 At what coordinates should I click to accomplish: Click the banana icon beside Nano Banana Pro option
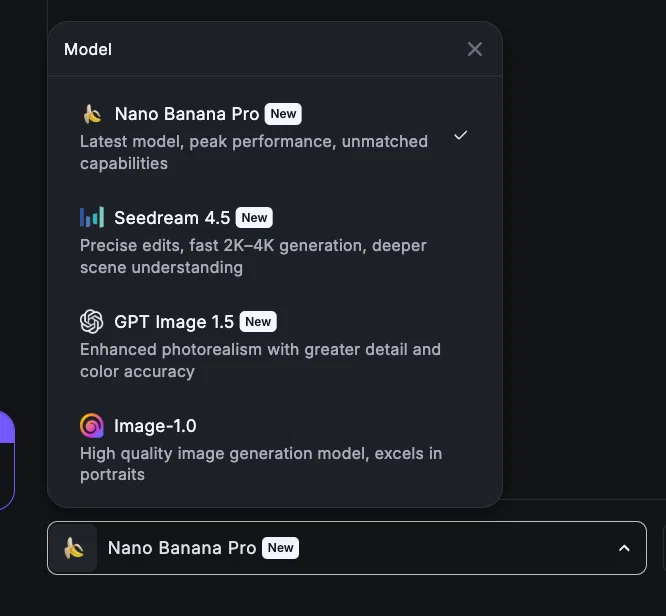coord(92,114)
